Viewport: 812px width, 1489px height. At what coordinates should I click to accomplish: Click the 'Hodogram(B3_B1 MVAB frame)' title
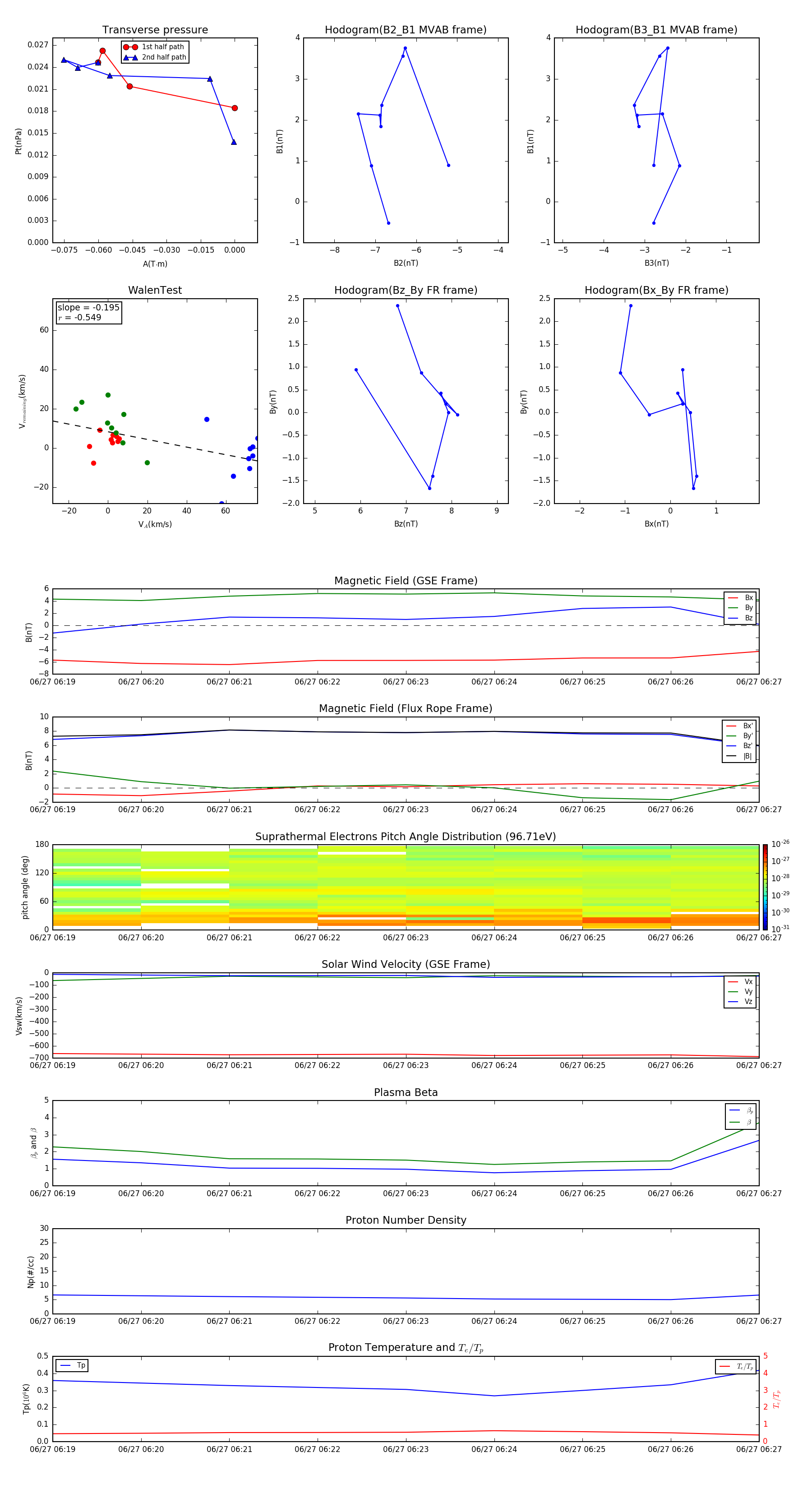coord(656,30)
